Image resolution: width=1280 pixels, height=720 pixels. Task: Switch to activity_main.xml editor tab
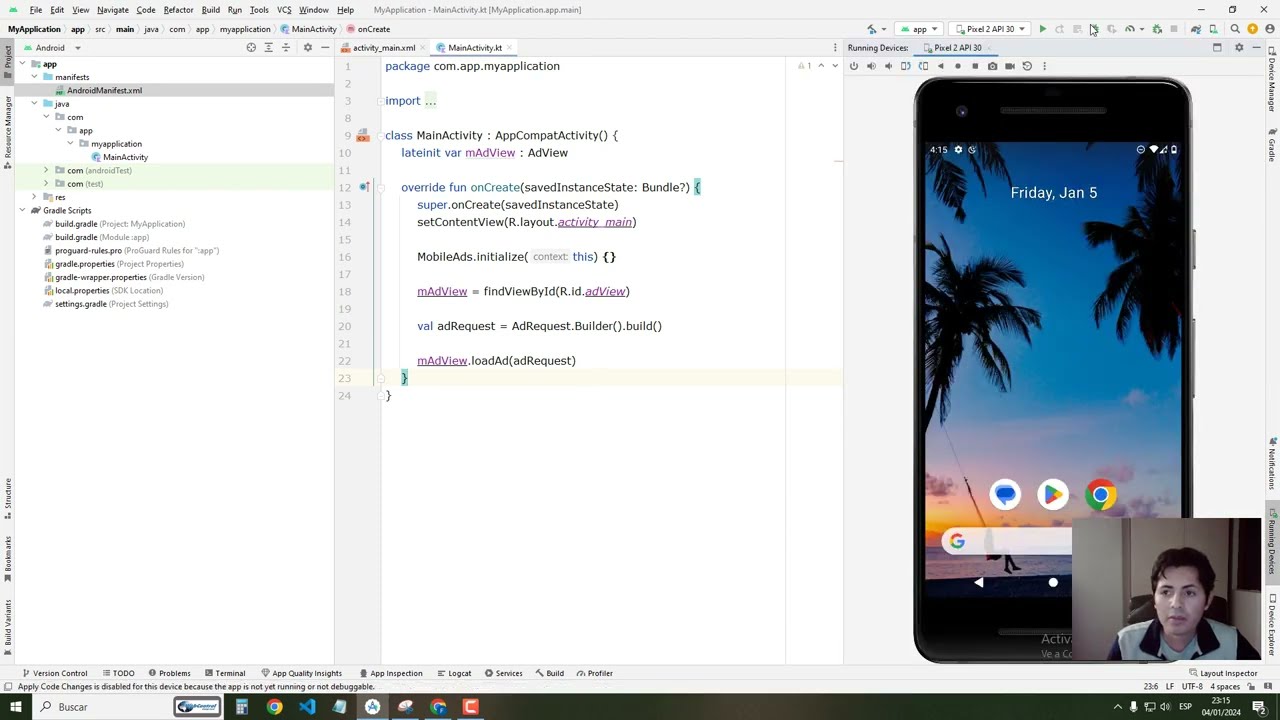click(383, 48)
